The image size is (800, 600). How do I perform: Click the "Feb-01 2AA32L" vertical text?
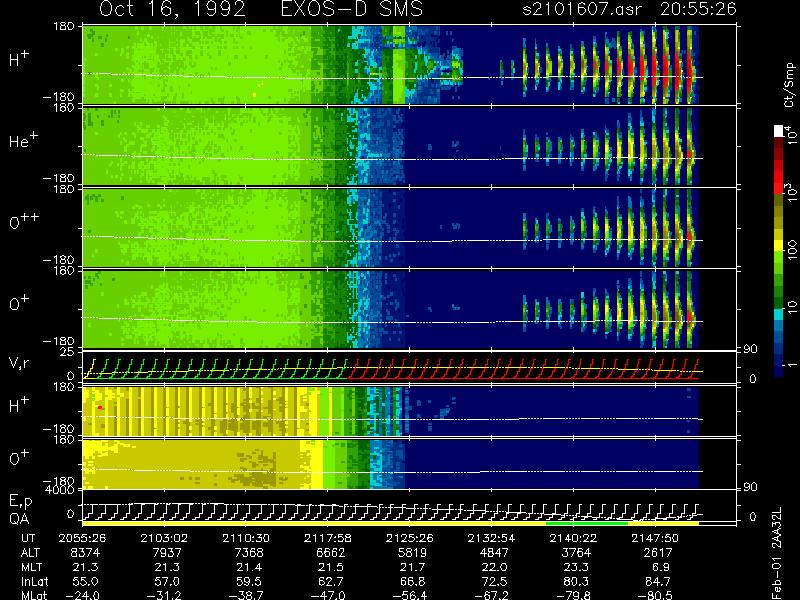click(x=777, y=553)
